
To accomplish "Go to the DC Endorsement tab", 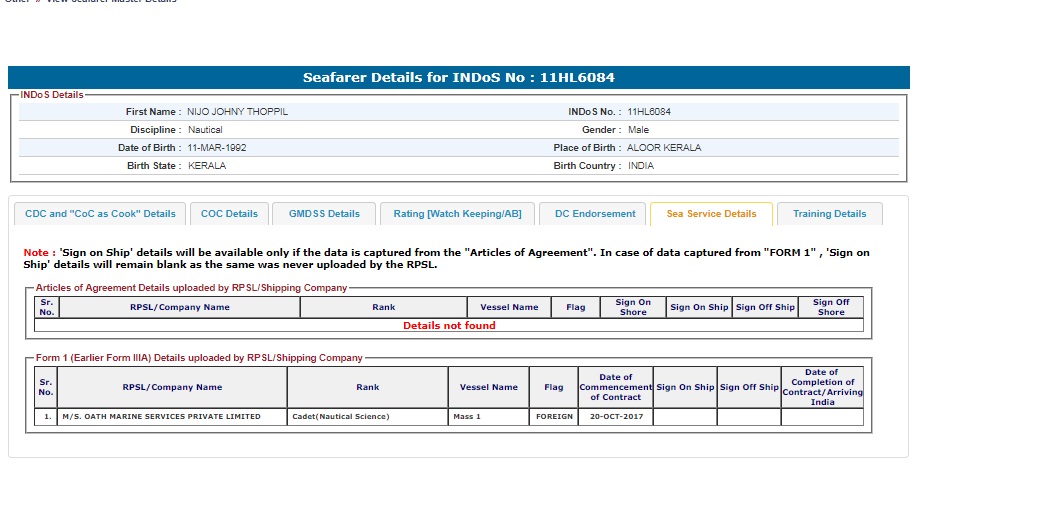I will tap(595, 214).
